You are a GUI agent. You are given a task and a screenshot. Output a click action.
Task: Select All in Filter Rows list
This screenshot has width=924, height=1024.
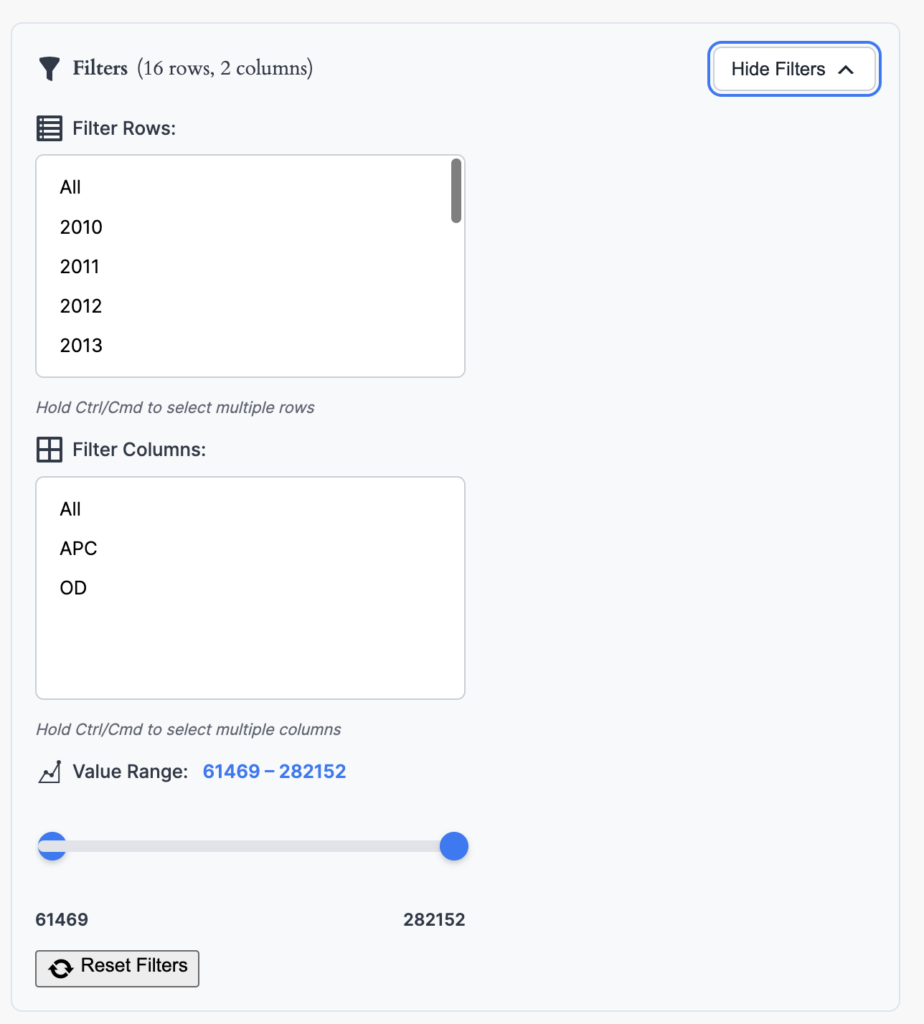click(70, 187)
